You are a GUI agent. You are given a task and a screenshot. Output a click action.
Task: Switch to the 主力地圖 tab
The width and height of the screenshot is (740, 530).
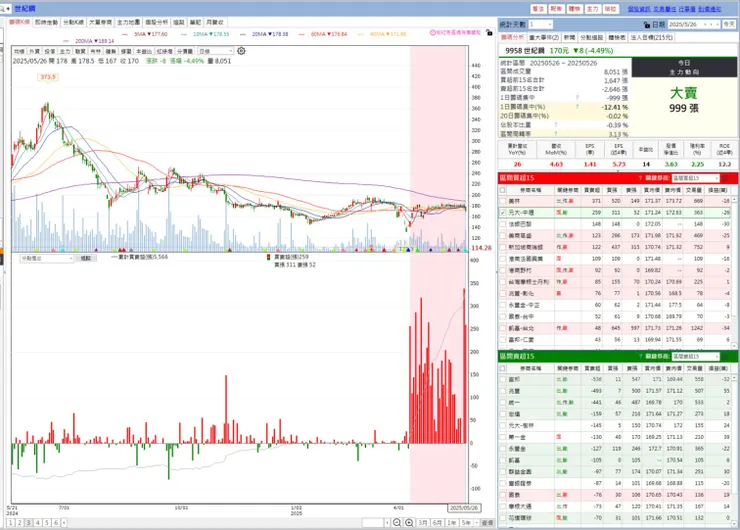coord(128,22)
